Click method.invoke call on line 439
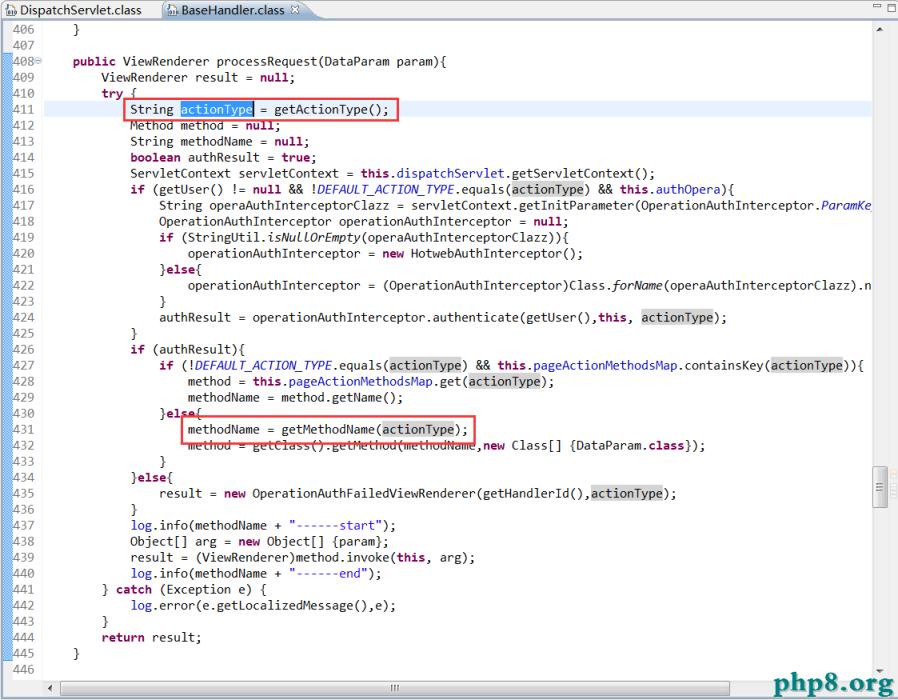Image resolution: width=898 pixels, height=700 pixels. (x=343, y=558)
